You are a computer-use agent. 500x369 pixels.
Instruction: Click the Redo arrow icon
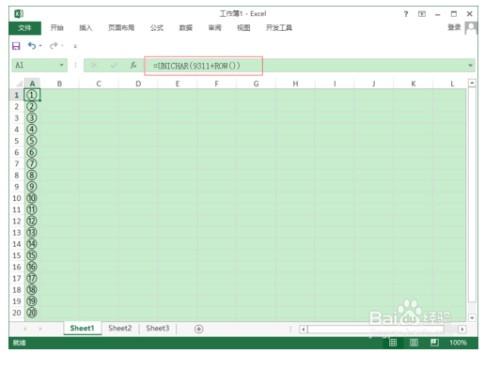pos(54,46)
